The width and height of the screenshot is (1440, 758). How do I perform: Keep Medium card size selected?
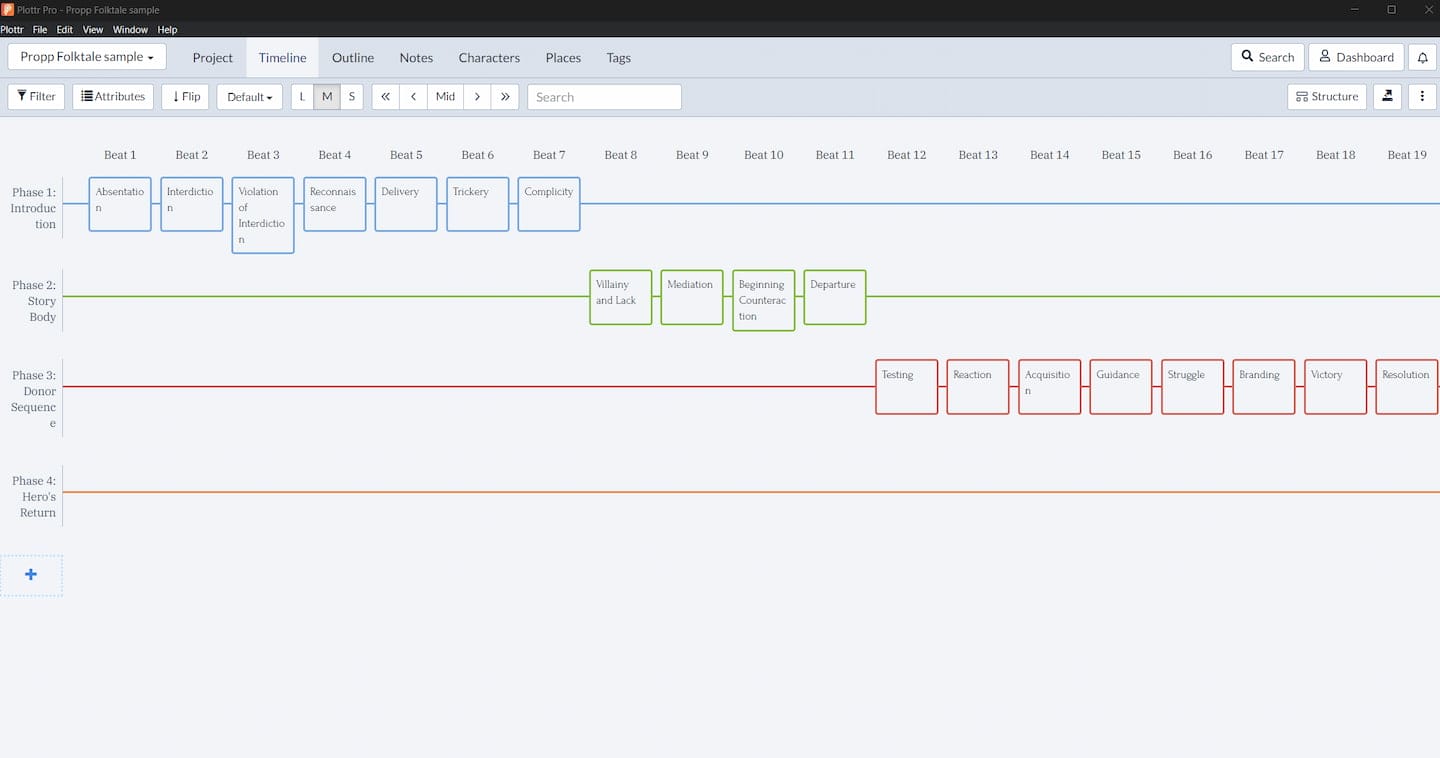326,96
